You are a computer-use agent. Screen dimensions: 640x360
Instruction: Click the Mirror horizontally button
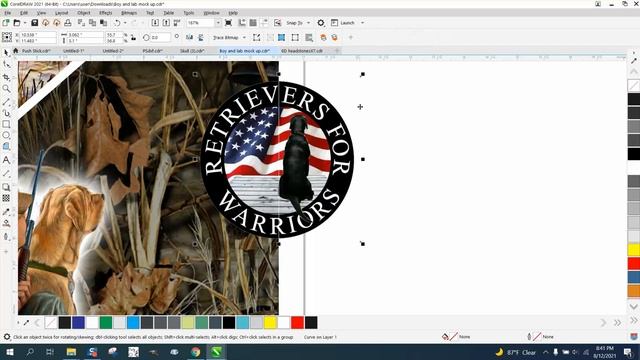[189, 38]
